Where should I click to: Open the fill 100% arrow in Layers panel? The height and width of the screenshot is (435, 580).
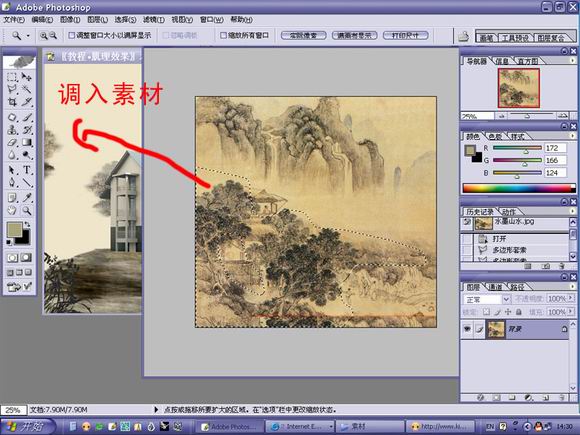pos(571,312)
